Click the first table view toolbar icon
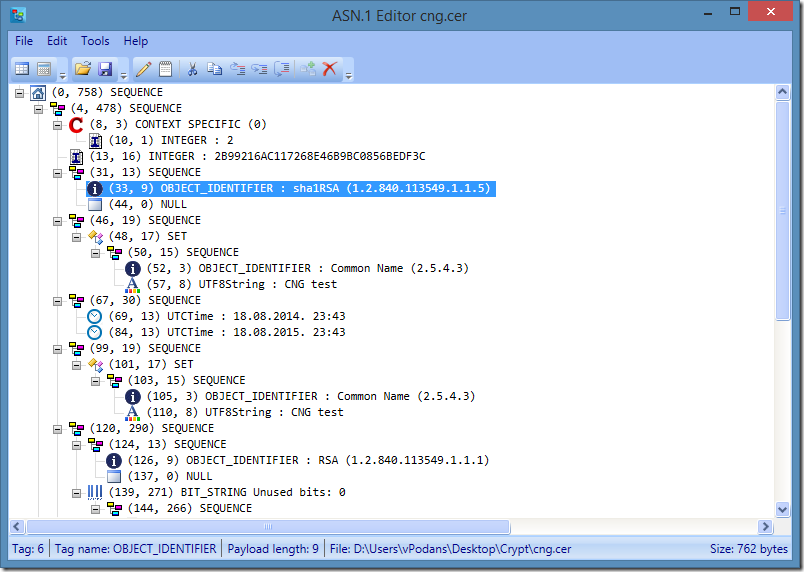The height and width of the screenshot is (572, 804). point(22,69)
